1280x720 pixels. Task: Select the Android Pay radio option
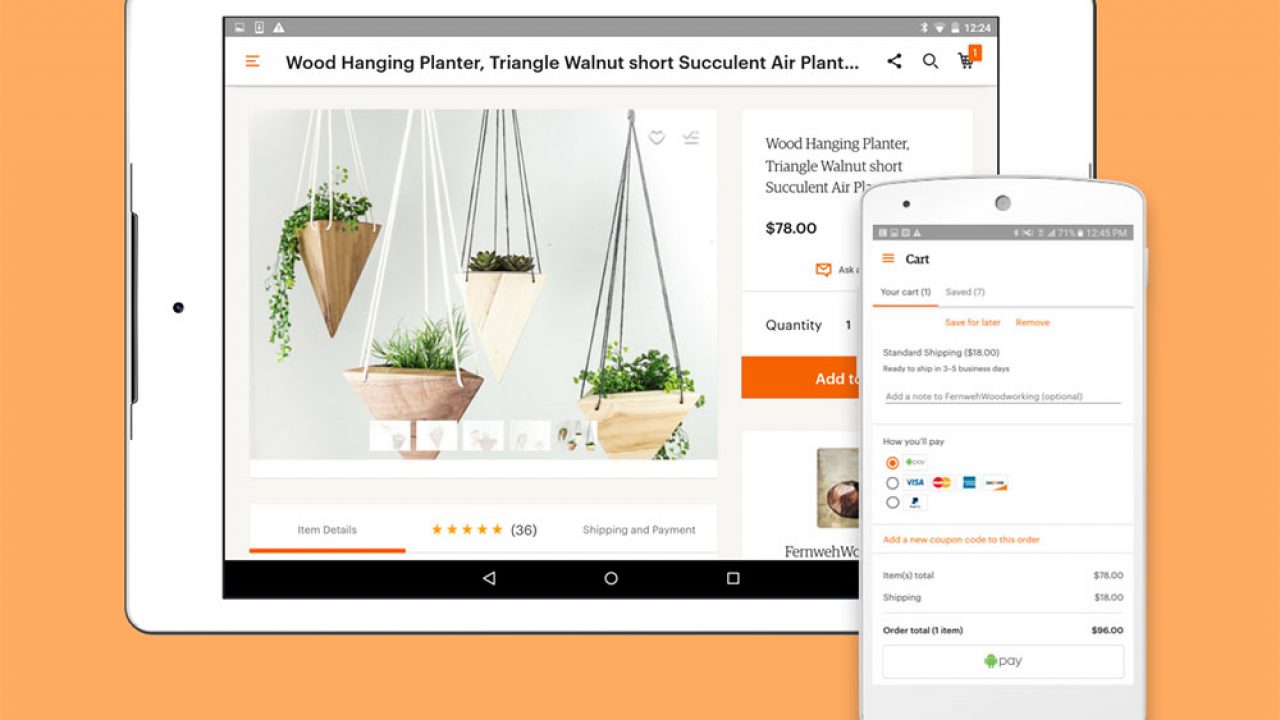pos(892,463)
